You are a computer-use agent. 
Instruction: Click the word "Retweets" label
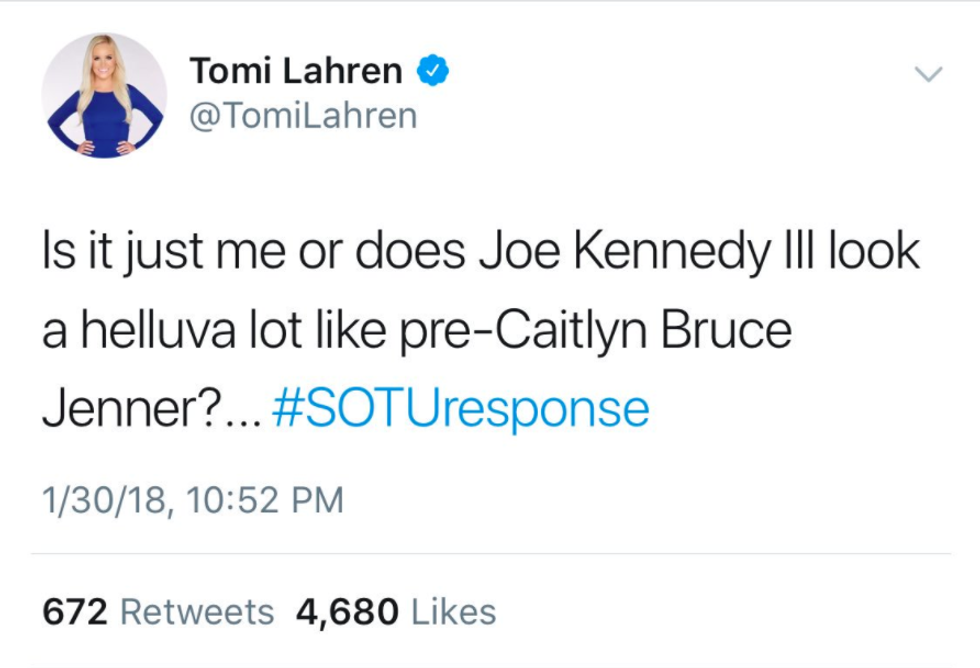pyautogui.click(x=195, y=611)
